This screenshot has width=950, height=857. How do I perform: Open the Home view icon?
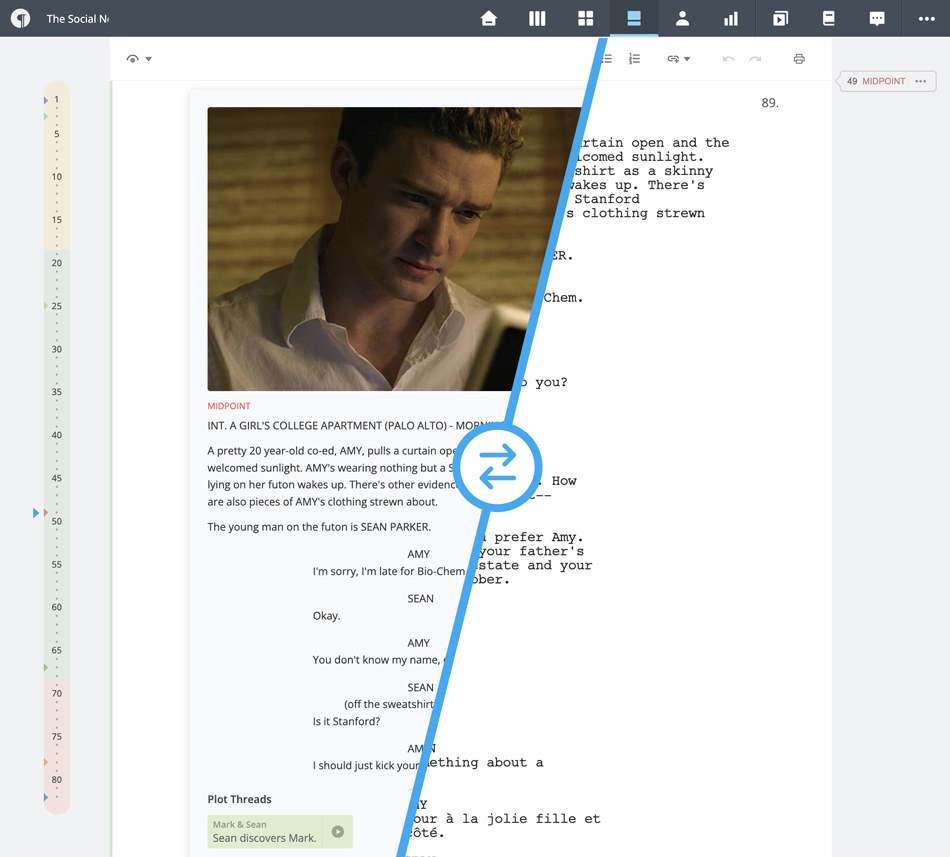[488, 18]
